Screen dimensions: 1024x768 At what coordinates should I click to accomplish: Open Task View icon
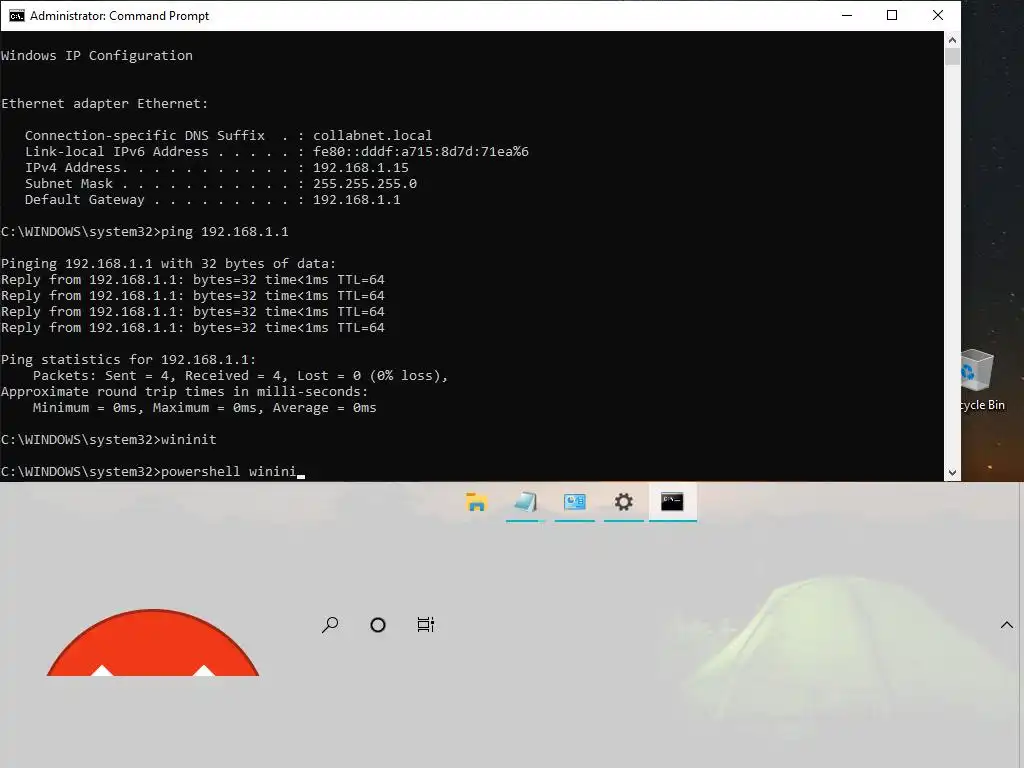tap(426, 625)
